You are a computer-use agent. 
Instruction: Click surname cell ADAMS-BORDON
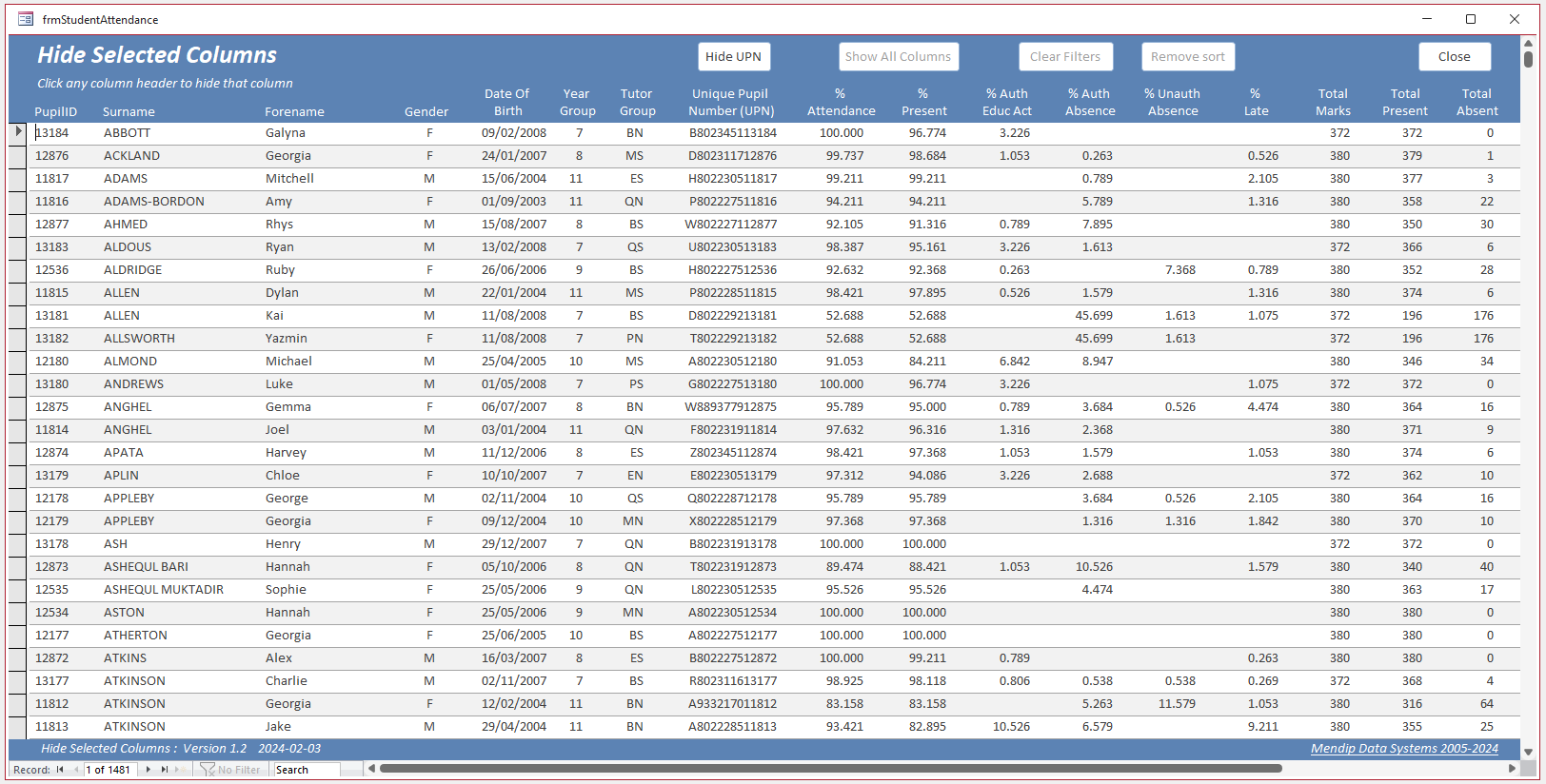[x=154, y=202]
